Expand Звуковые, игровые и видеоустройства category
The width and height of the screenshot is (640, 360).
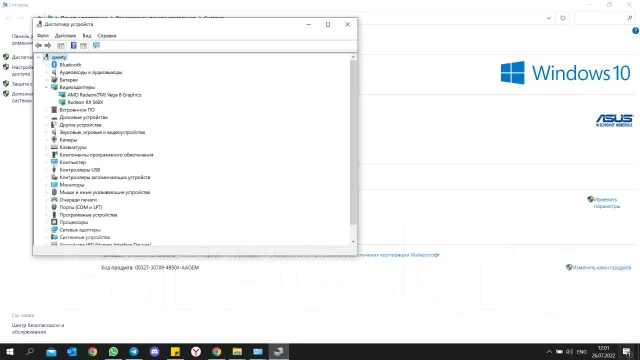point(46,132)
